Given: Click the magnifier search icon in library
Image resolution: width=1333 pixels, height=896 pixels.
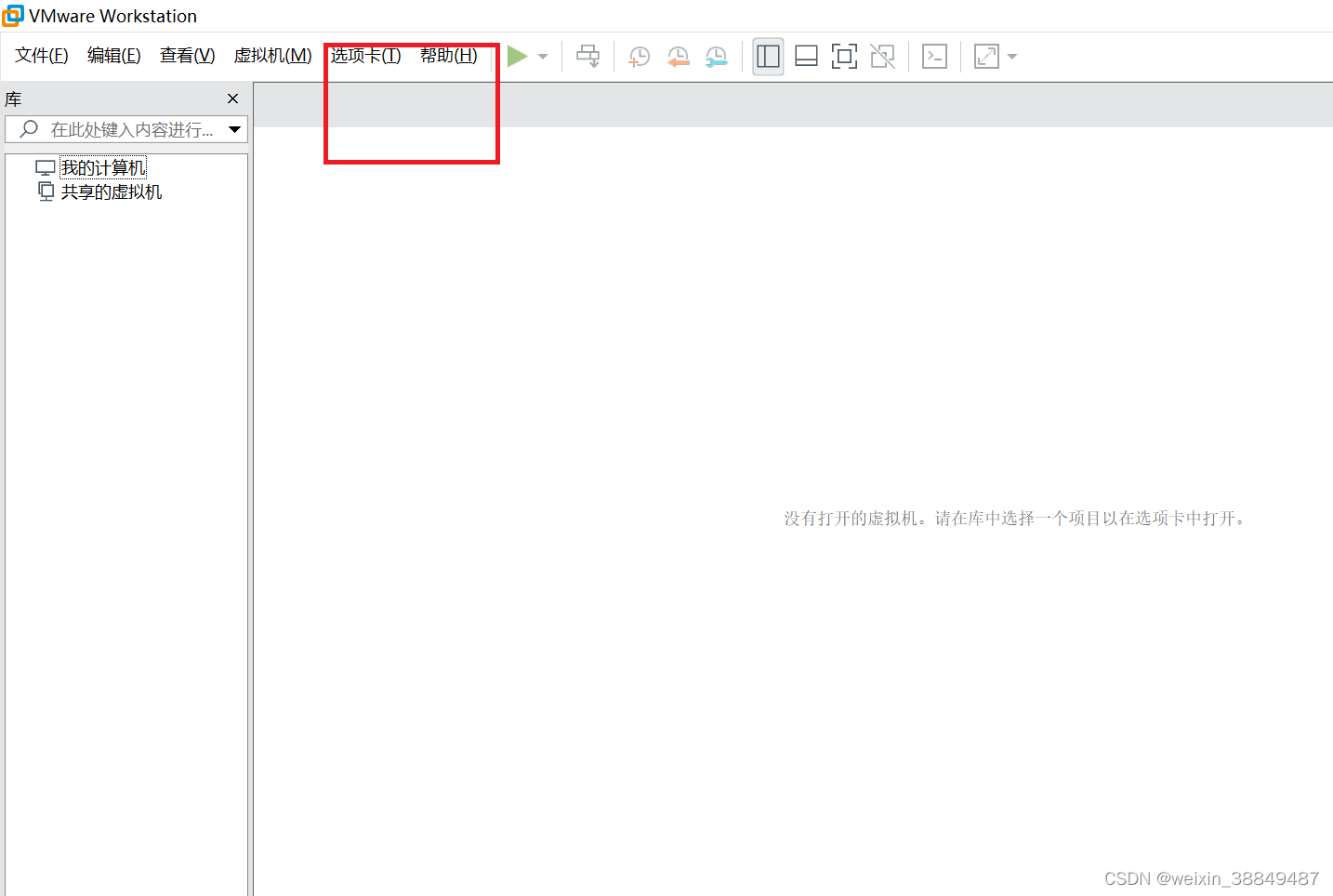Looking at the screenshot, I should tap(29, 129).
